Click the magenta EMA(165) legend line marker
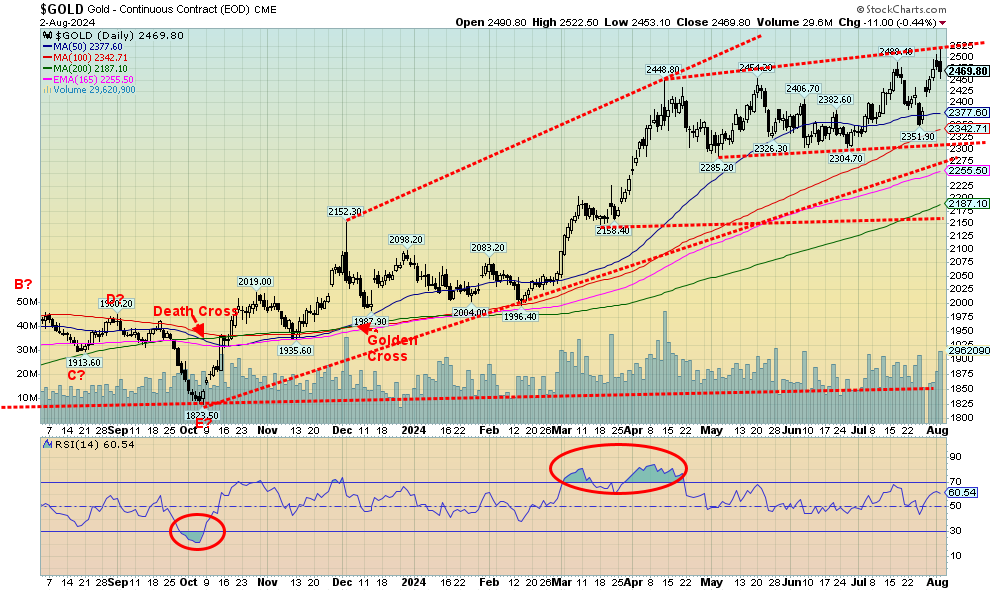The height and width of the screenshot is (591, 990). (45, 78)
